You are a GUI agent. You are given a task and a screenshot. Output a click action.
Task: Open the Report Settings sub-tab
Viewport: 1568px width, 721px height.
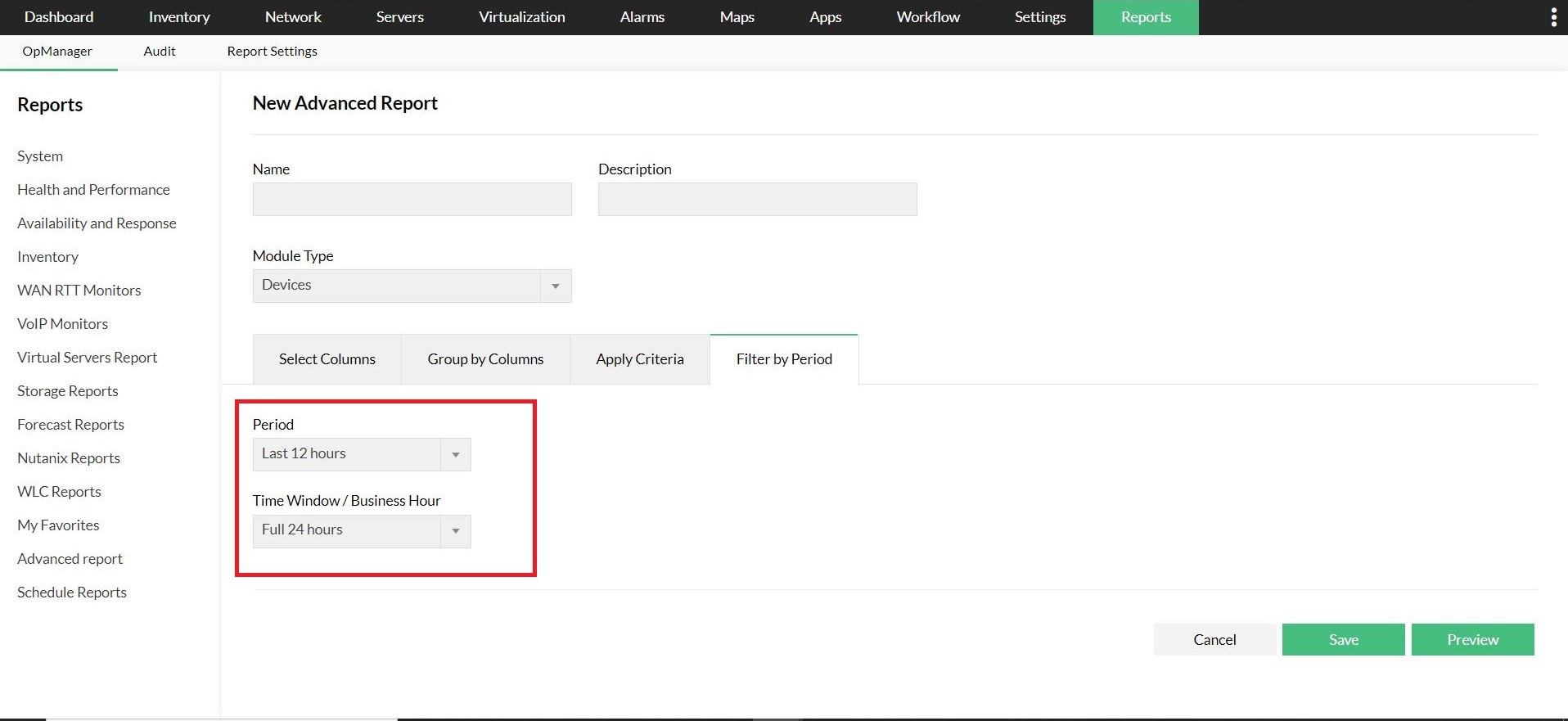[x=272, y=51]
